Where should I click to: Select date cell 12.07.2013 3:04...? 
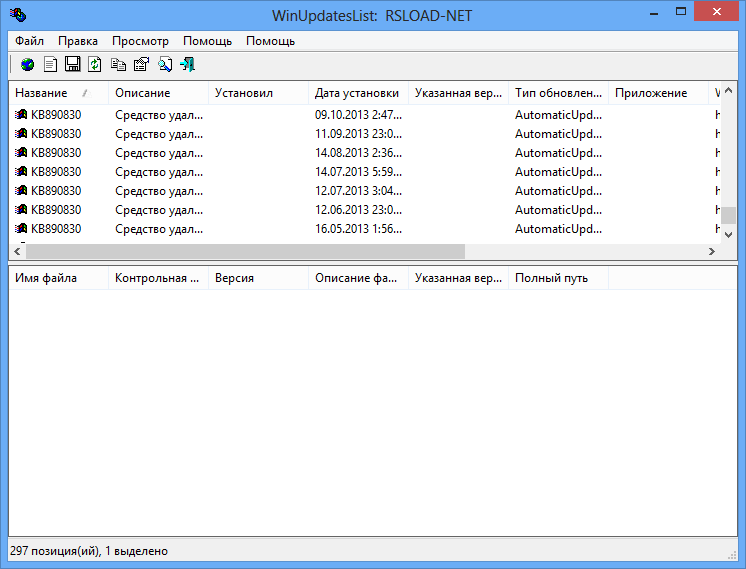(x=358, y=191)
